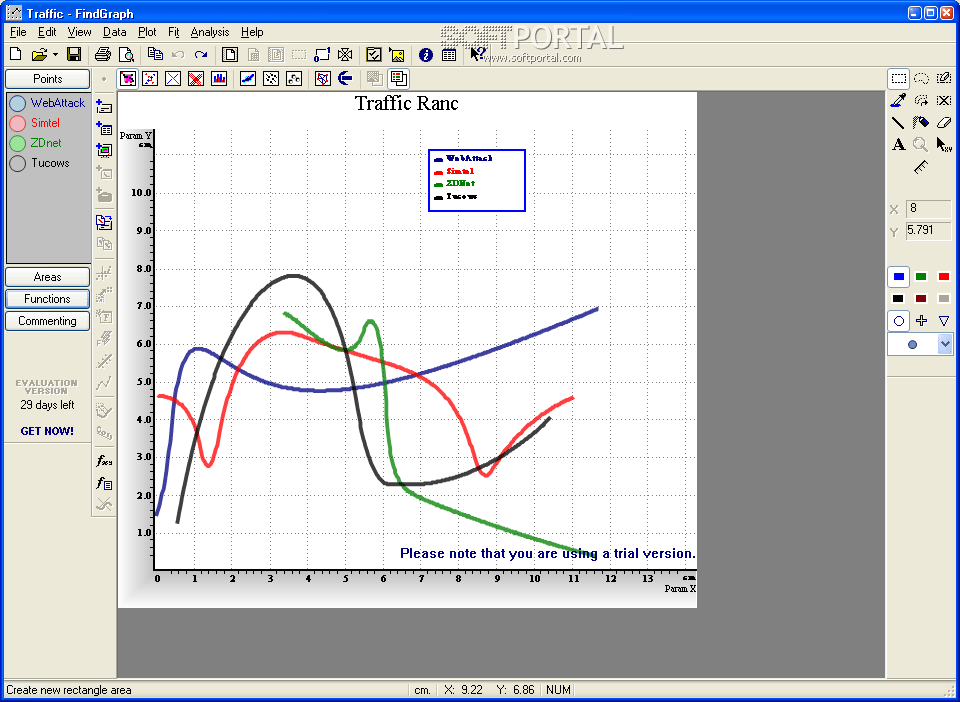The width and height of the screenshot is (960, 702).
Task: Toggle the first scatter plot view button
Action: 127,78
